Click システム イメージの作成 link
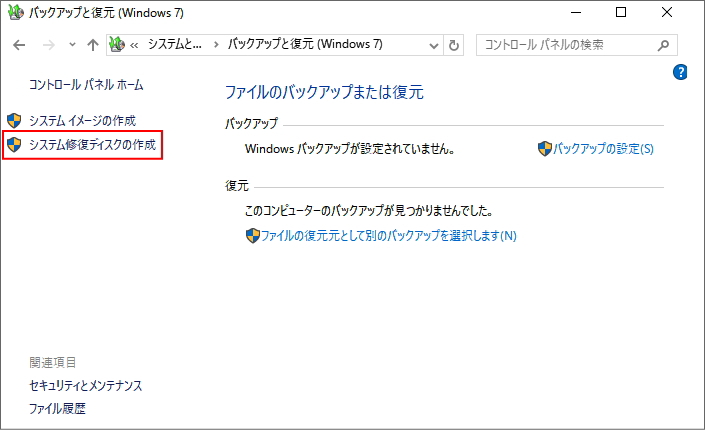Image resolution: width=705 pixels, height=435 pixels. click(95, 121)
